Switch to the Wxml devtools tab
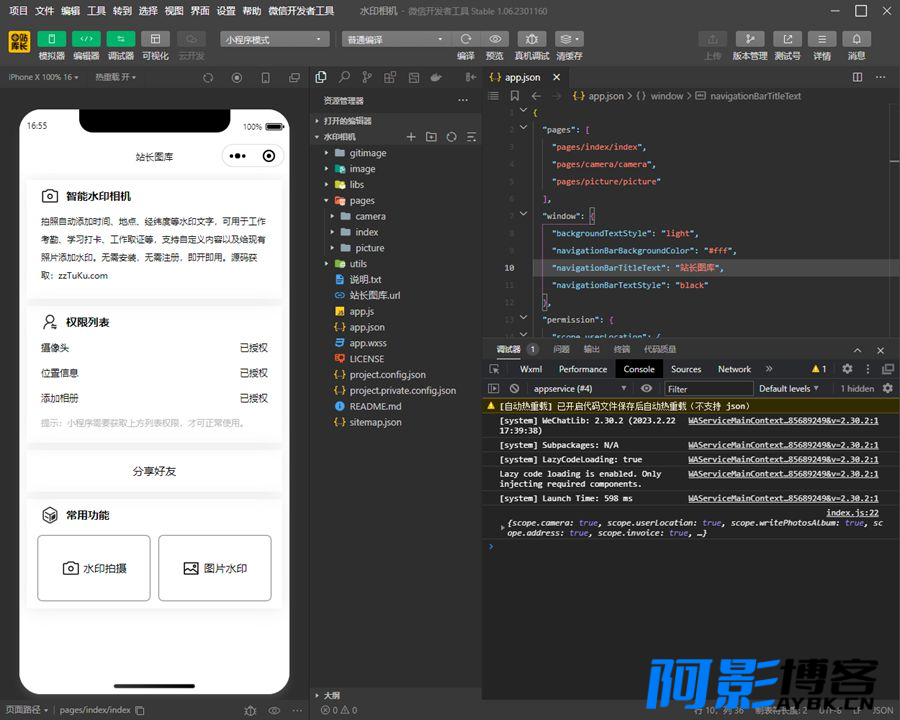This screenshot has height=720, width=900. [531, 369]
